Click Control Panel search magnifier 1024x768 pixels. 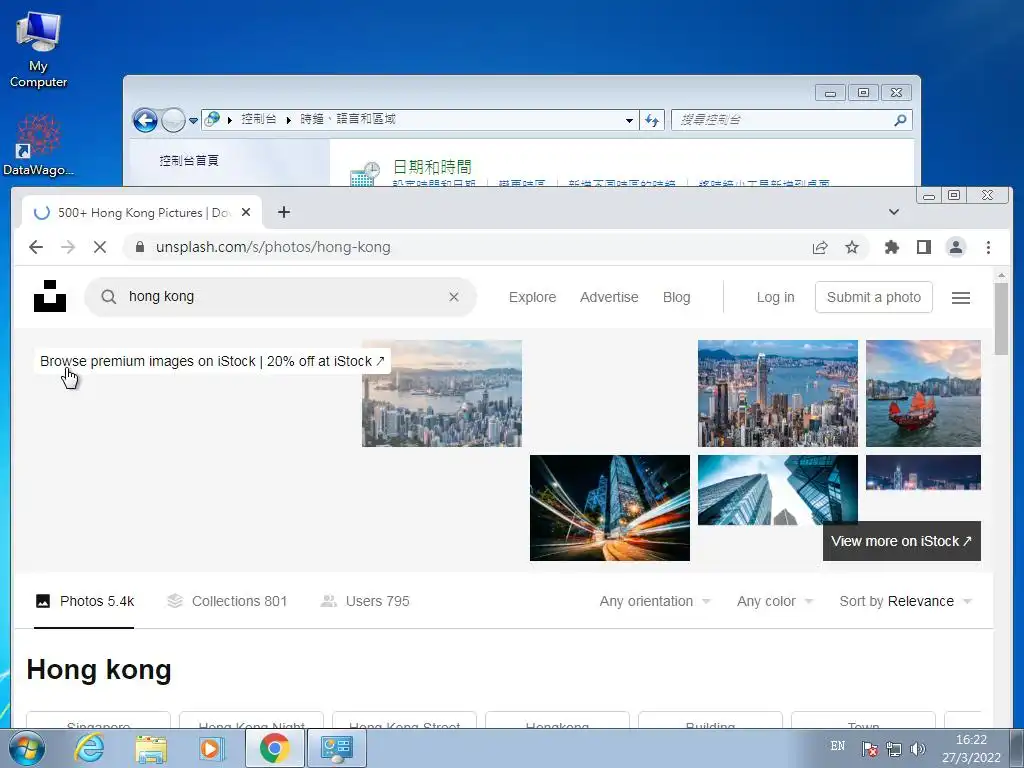(900, 120)
